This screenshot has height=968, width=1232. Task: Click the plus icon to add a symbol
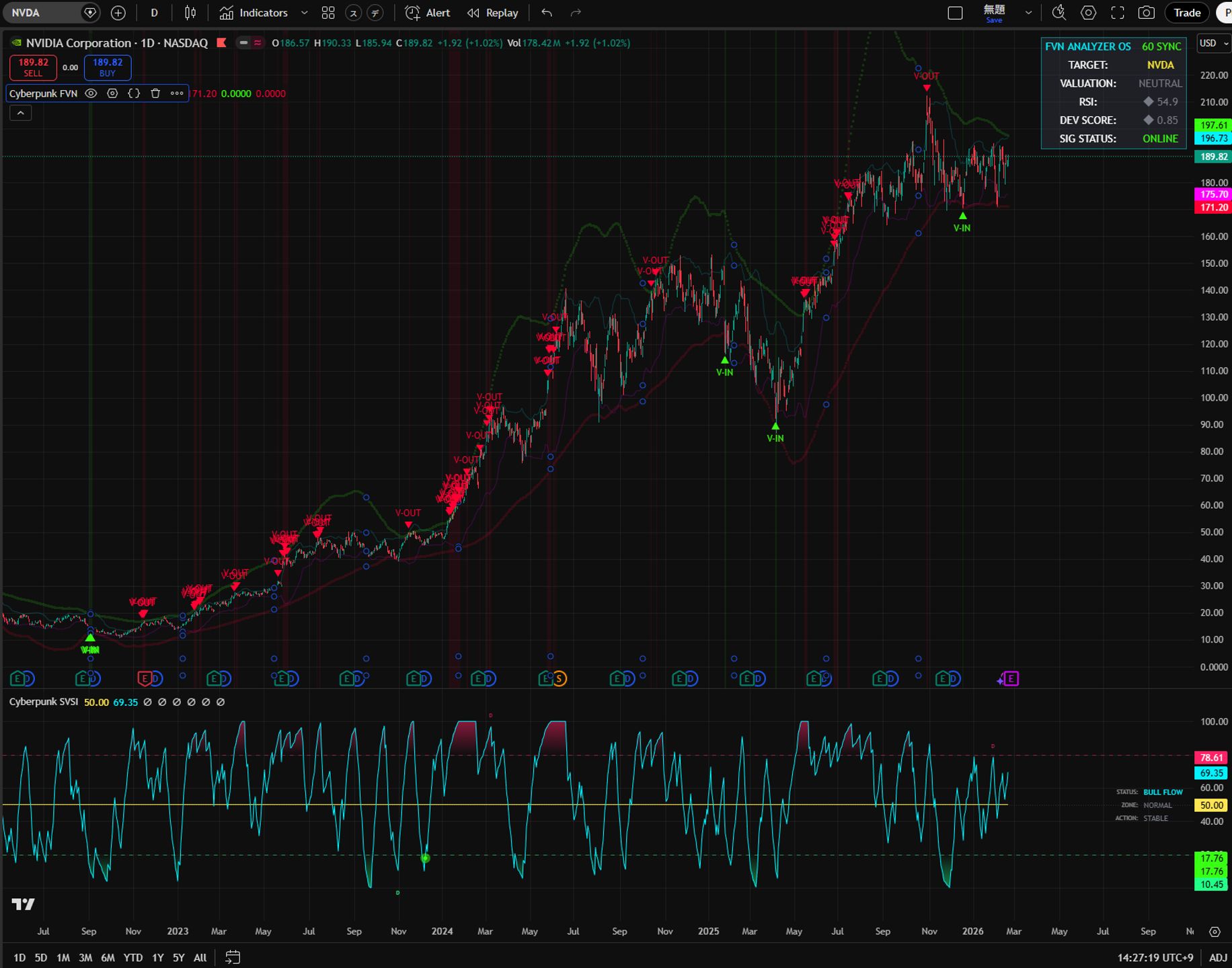118,13
